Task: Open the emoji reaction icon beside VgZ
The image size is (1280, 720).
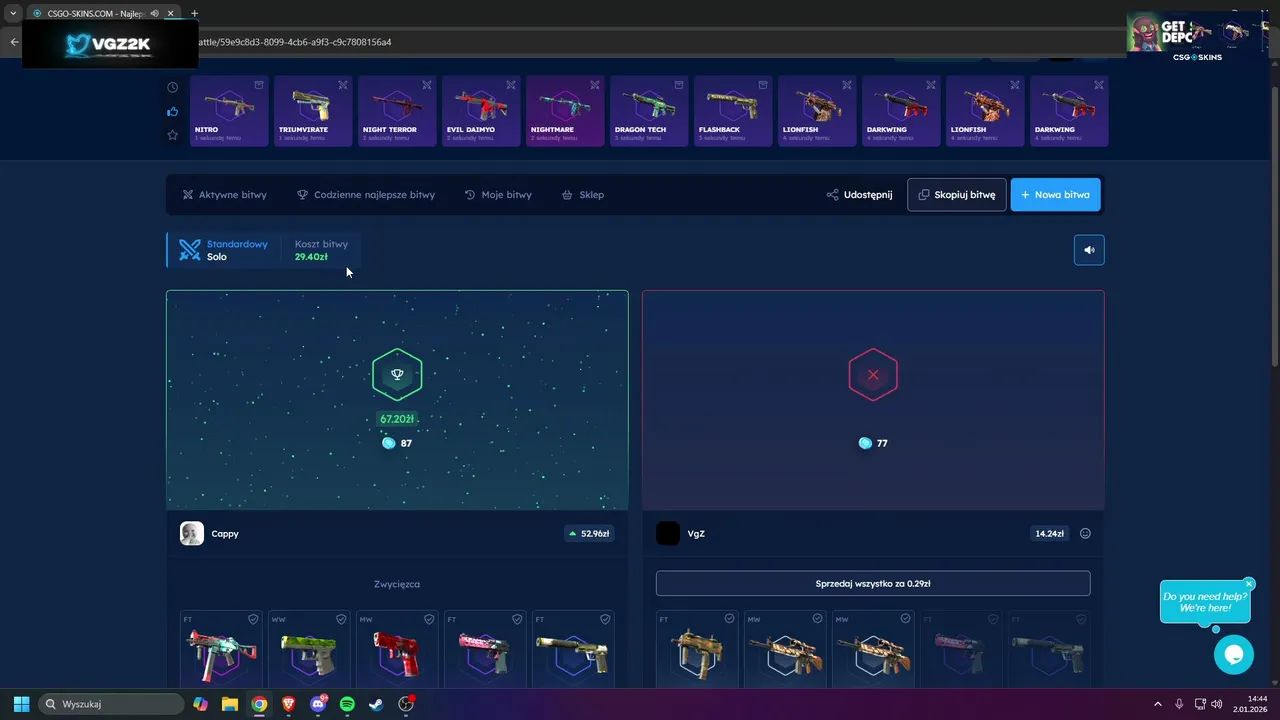Action: pyautogui.click(x=1085, y=534)
